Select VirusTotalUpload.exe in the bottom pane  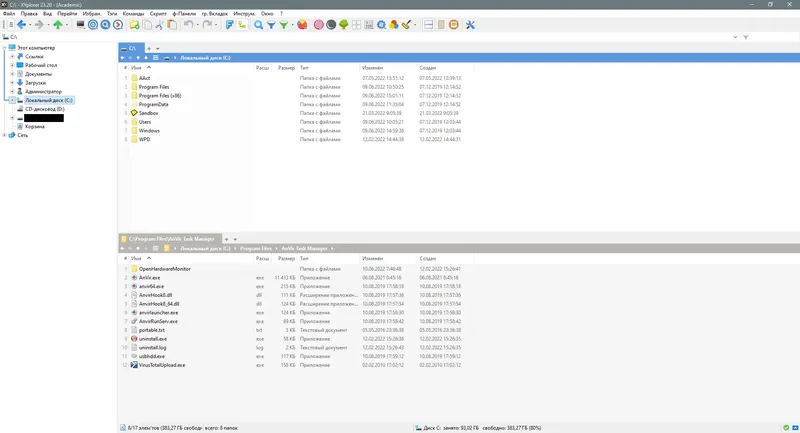click(162, 365)
